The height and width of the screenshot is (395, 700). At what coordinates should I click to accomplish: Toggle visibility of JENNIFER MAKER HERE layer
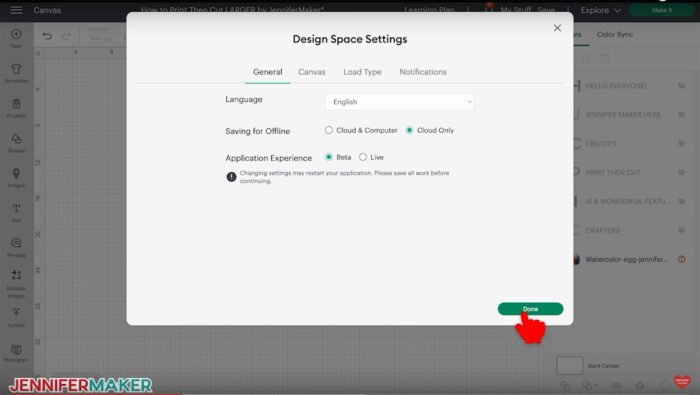682,115
